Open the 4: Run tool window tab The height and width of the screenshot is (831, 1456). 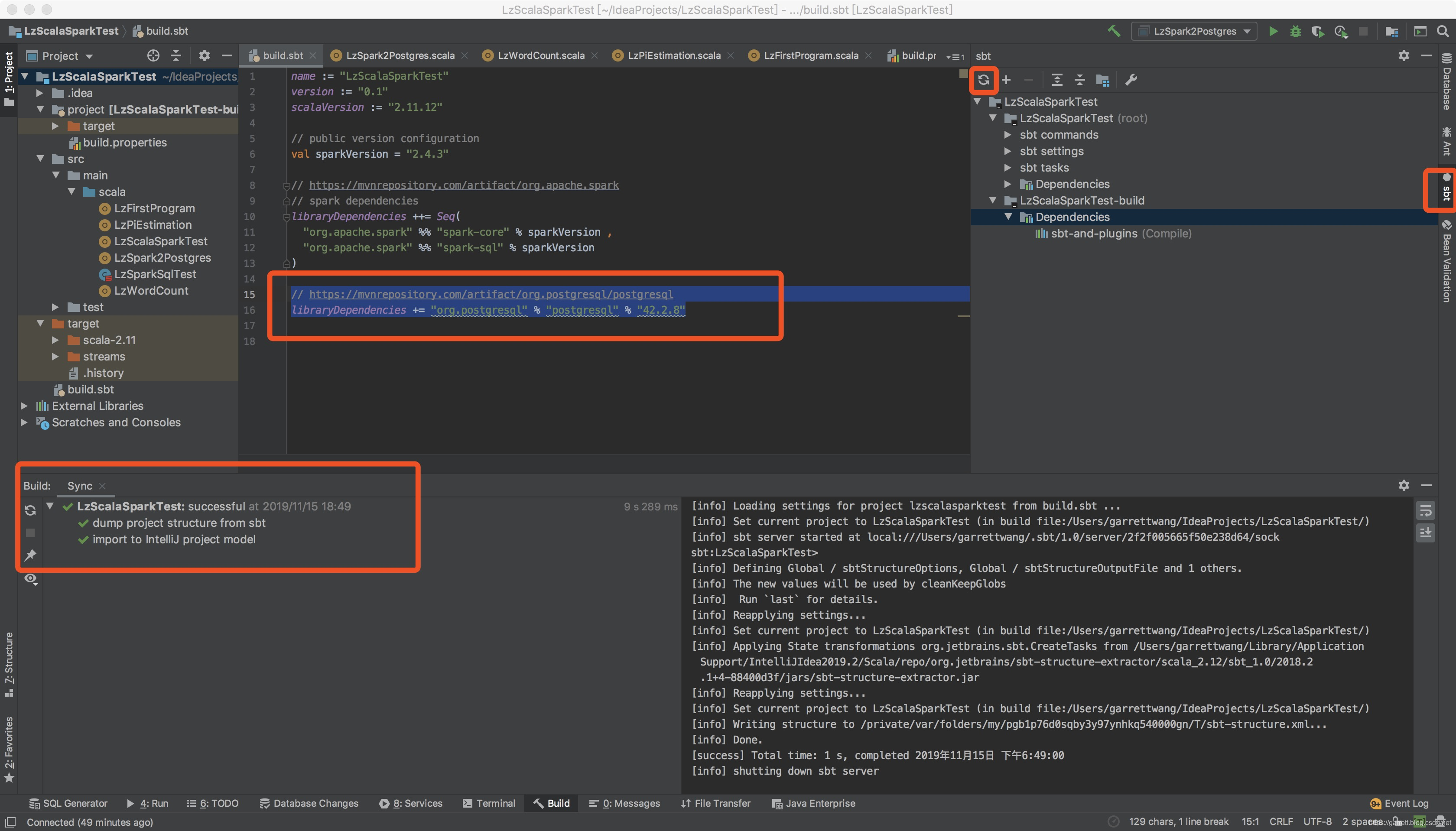147,804
